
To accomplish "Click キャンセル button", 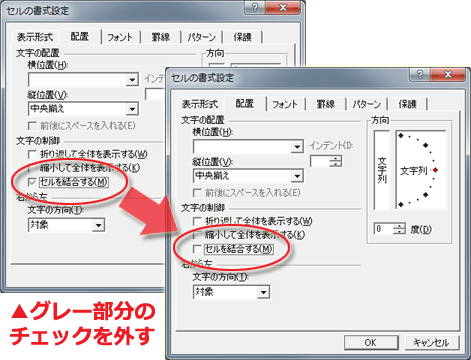I will coord(431,342).
